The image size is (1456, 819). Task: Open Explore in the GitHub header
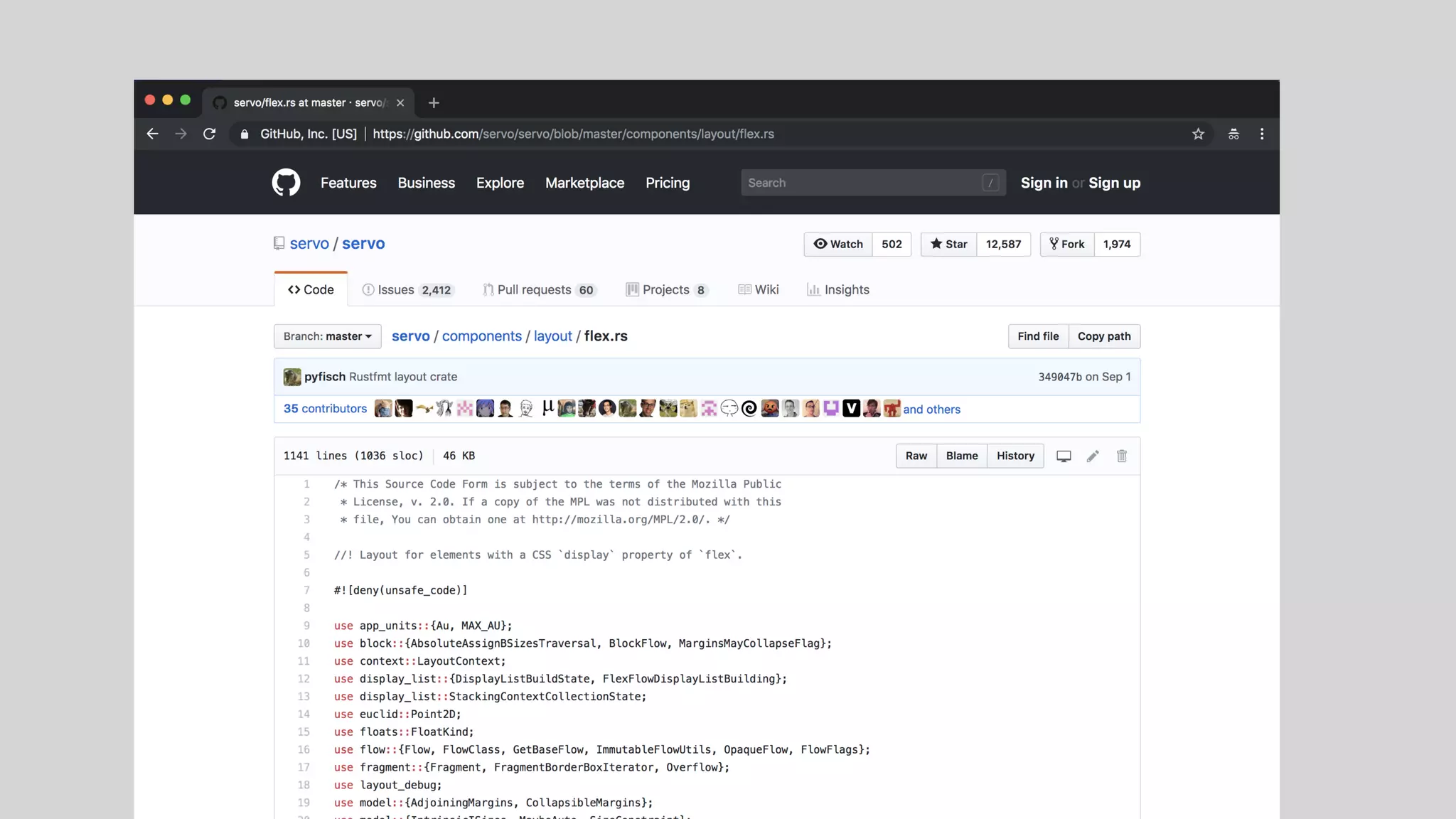coord(500,183)
